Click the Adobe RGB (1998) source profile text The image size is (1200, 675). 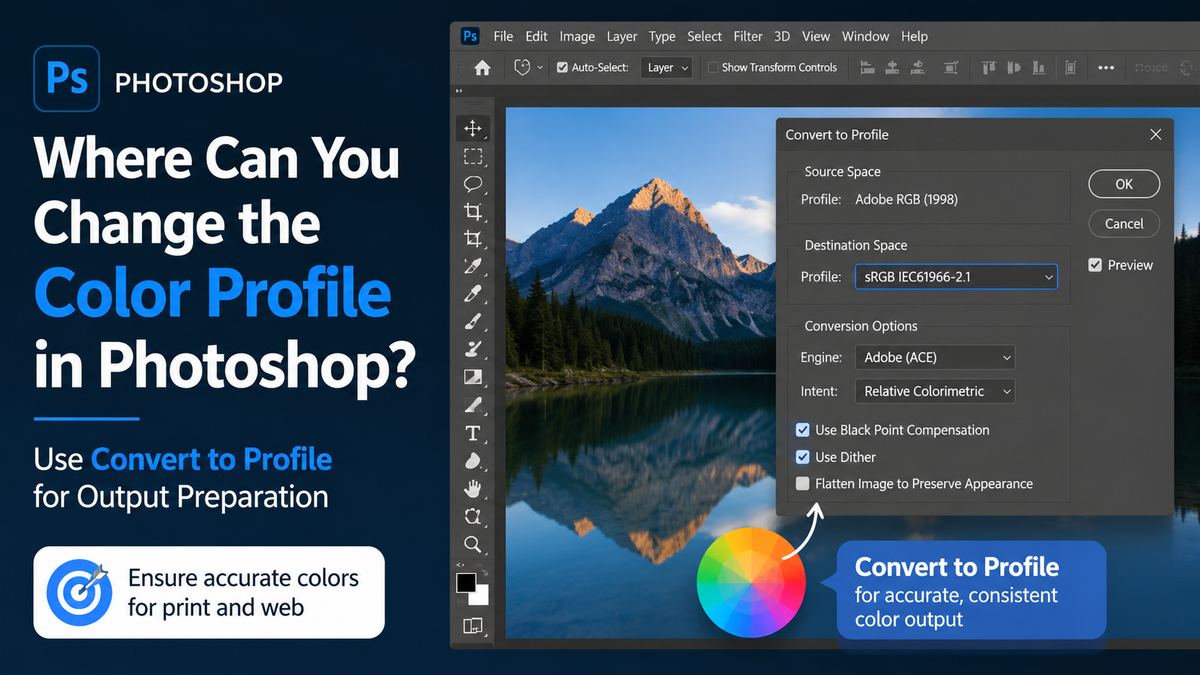click(x=906, y=199)
